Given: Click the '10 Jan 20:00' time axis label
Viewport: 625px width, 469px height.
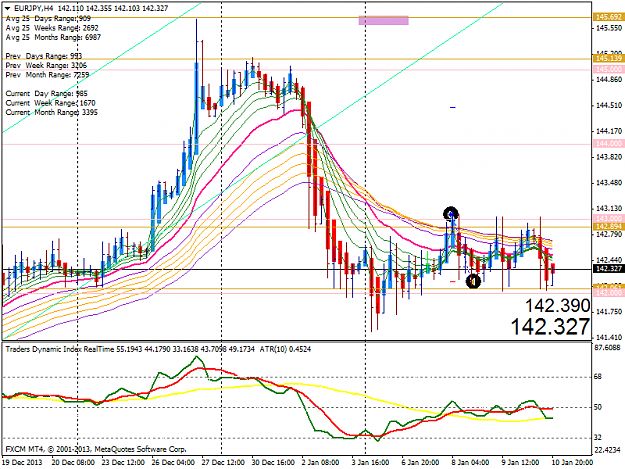Looking at the screenshot, I should (x=572, y=462).
